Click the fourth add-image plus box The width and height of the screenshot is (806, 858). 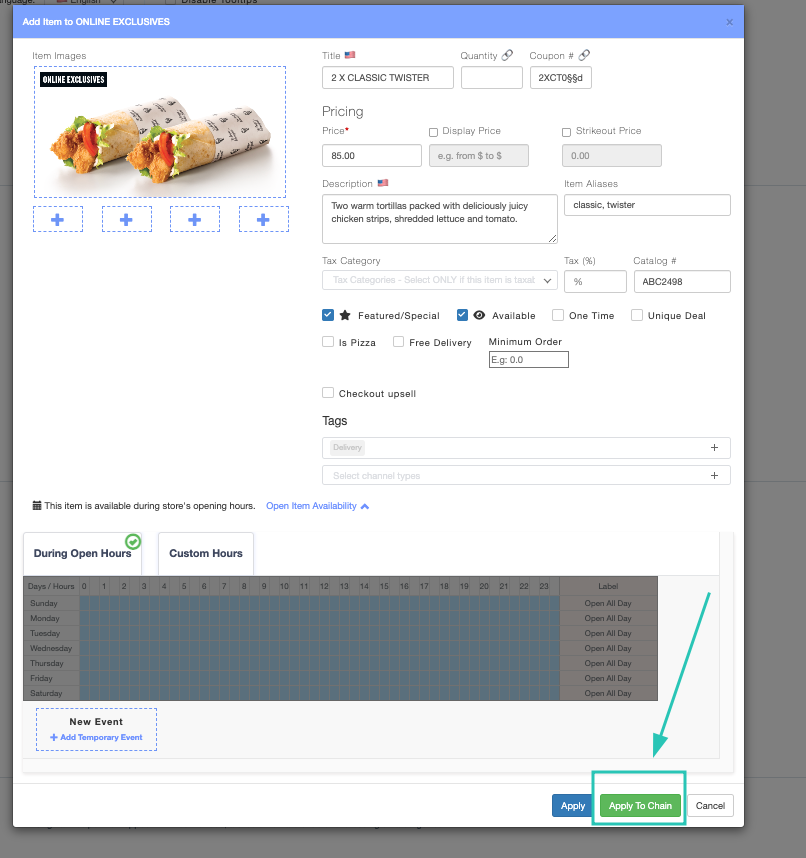[x=263, y=219]
